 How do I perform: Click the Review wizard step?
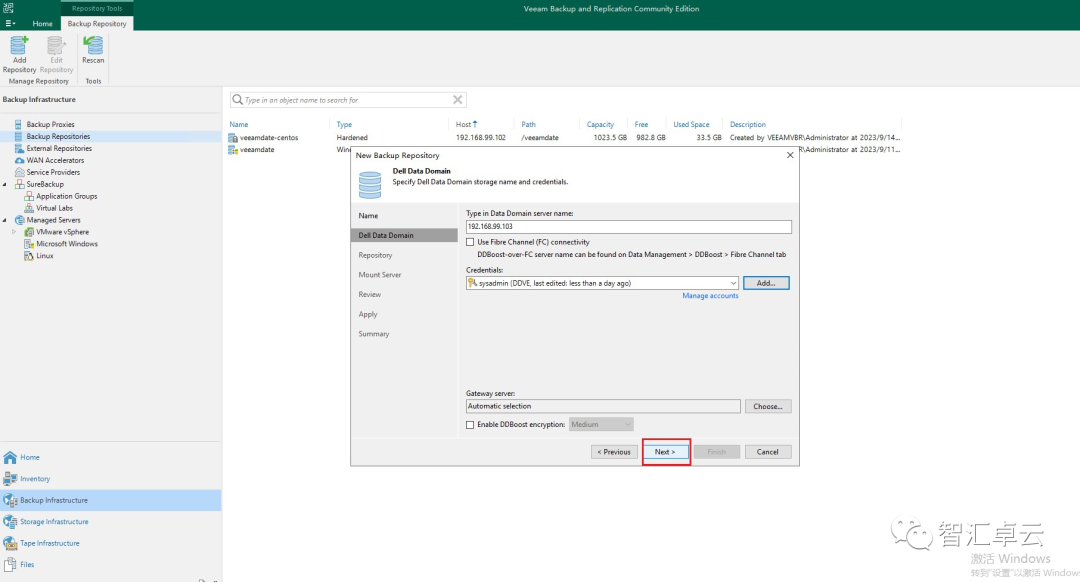pos(369,294)
